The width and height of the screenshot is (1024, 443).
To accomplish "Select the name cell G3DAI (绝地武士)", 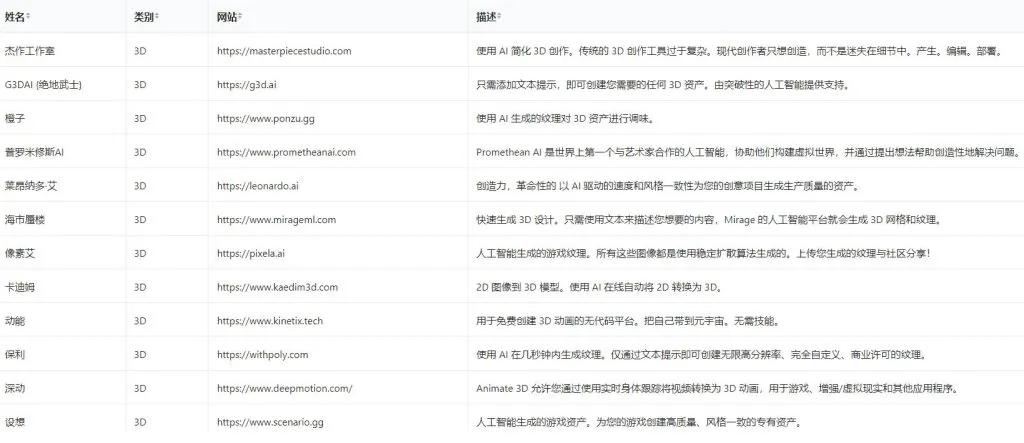I will click(42, 85).
